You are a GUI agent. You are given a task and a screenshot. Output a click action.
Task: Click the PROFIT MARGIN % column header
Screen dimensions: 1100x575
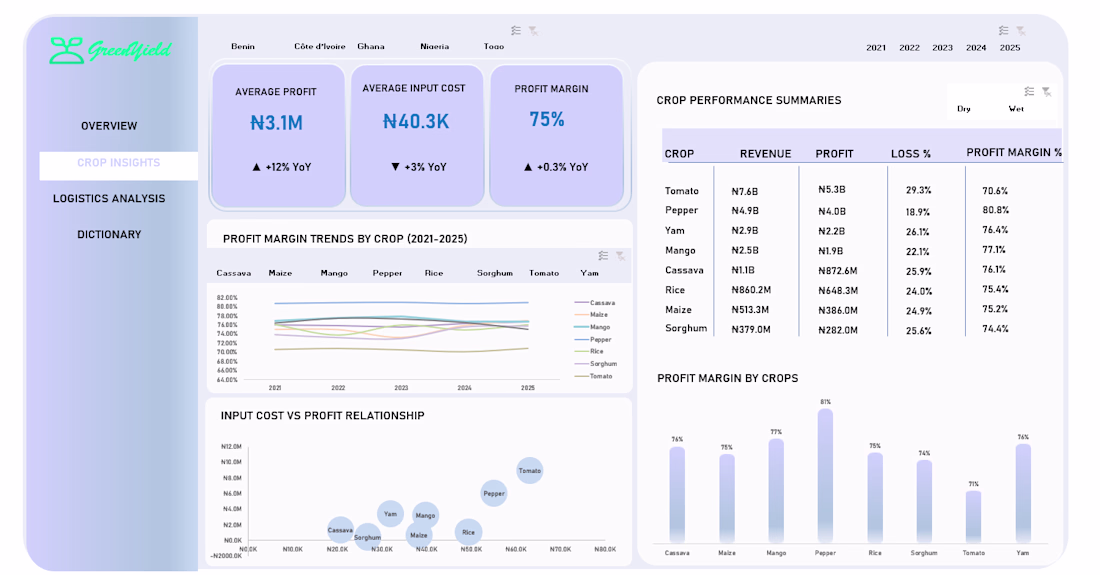pyautogui.click(x=1014, y=152)
